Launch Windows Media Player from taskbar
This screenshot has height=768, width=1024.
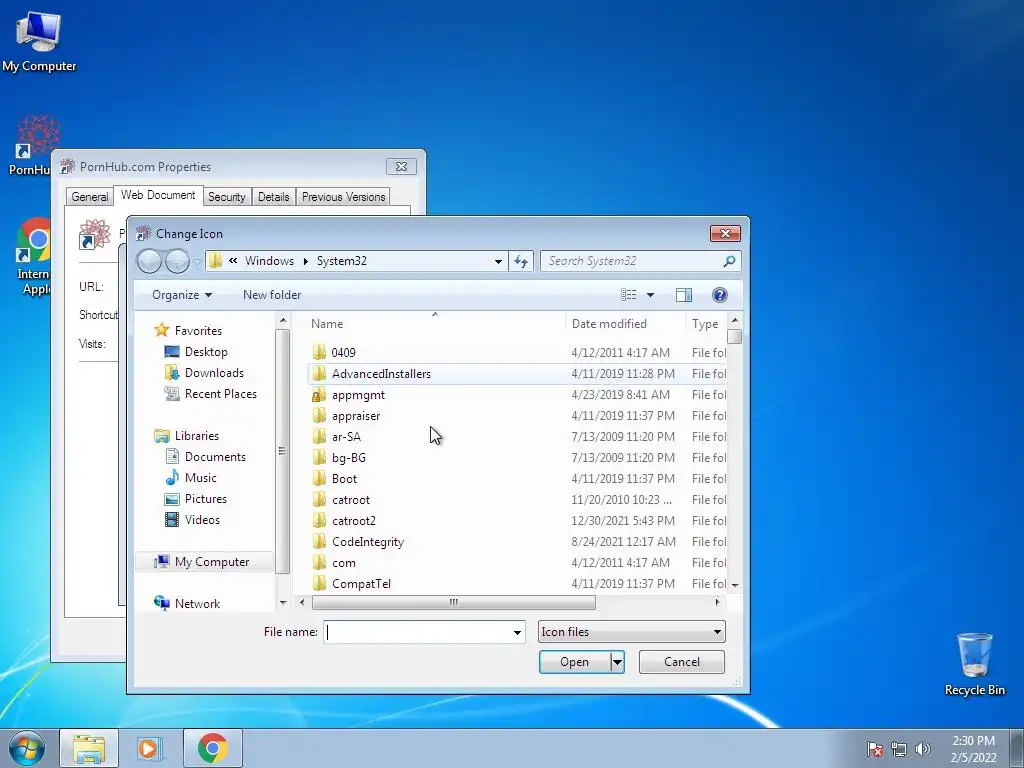(x=150, y=748)
